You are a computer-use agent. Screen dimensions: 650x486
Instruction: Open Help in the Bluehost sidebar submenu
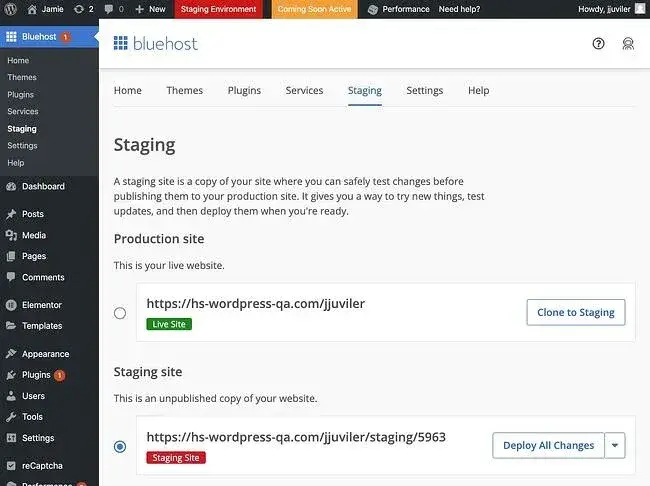point(16,163)
